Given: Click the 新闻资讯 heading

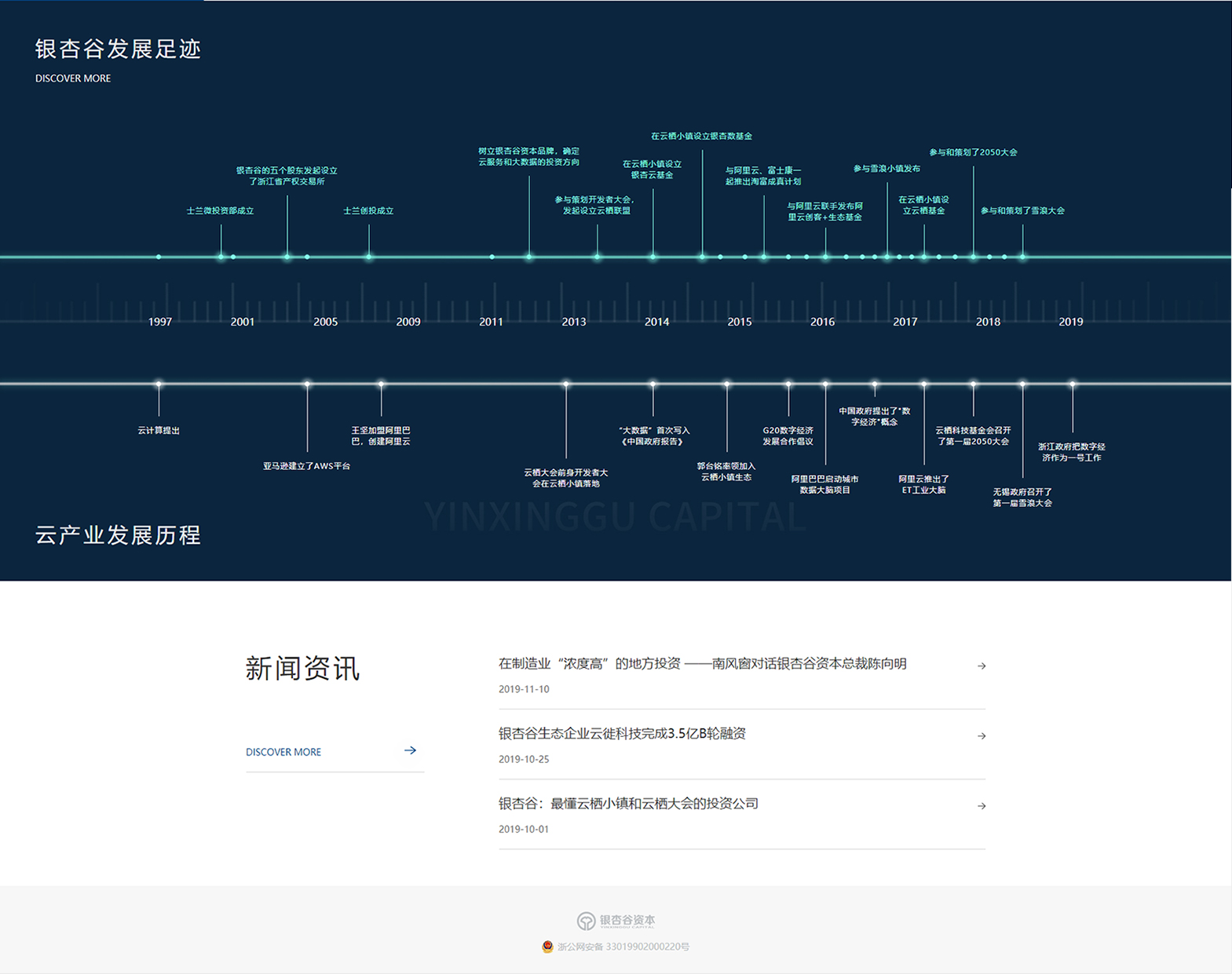Looking at the screenshot, I should (302, 669).
